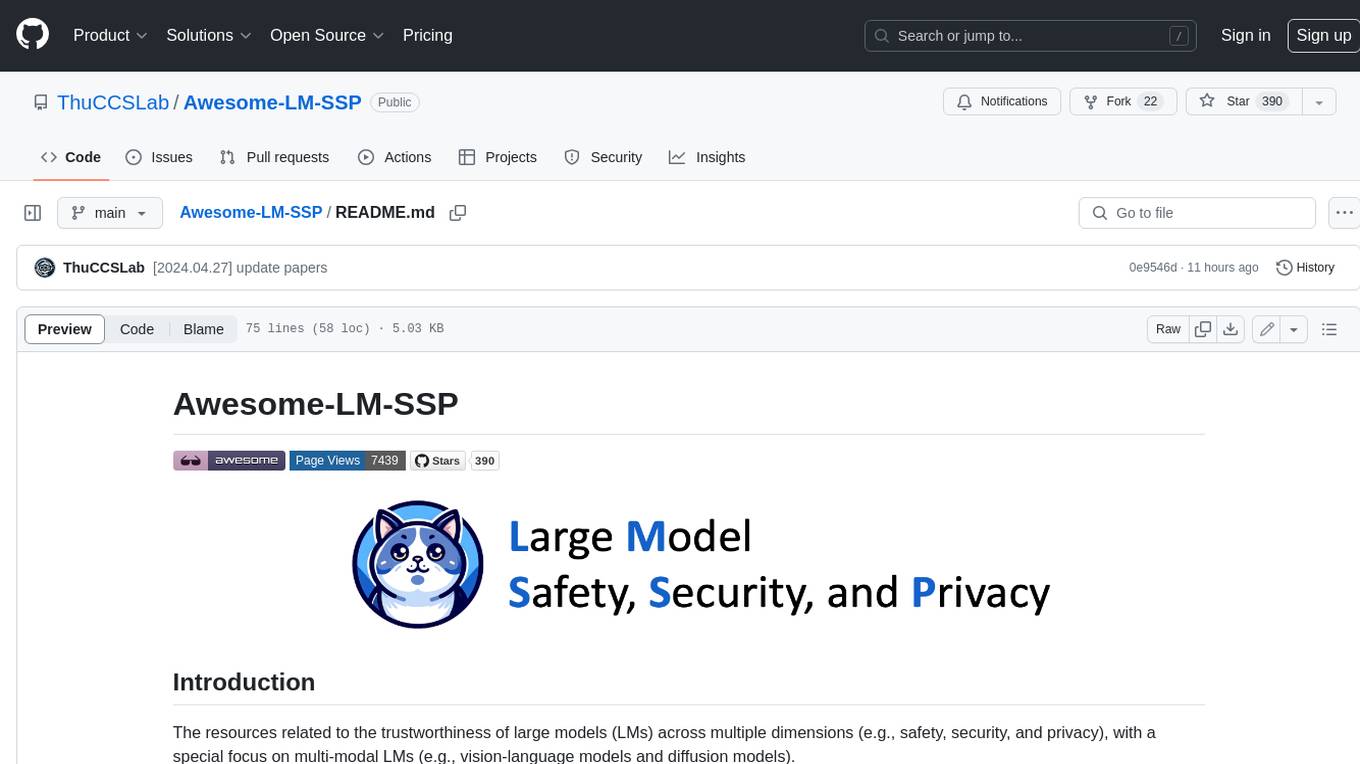
Task: Open the more file actions ellipsis button
Action: click(1344, 213)
